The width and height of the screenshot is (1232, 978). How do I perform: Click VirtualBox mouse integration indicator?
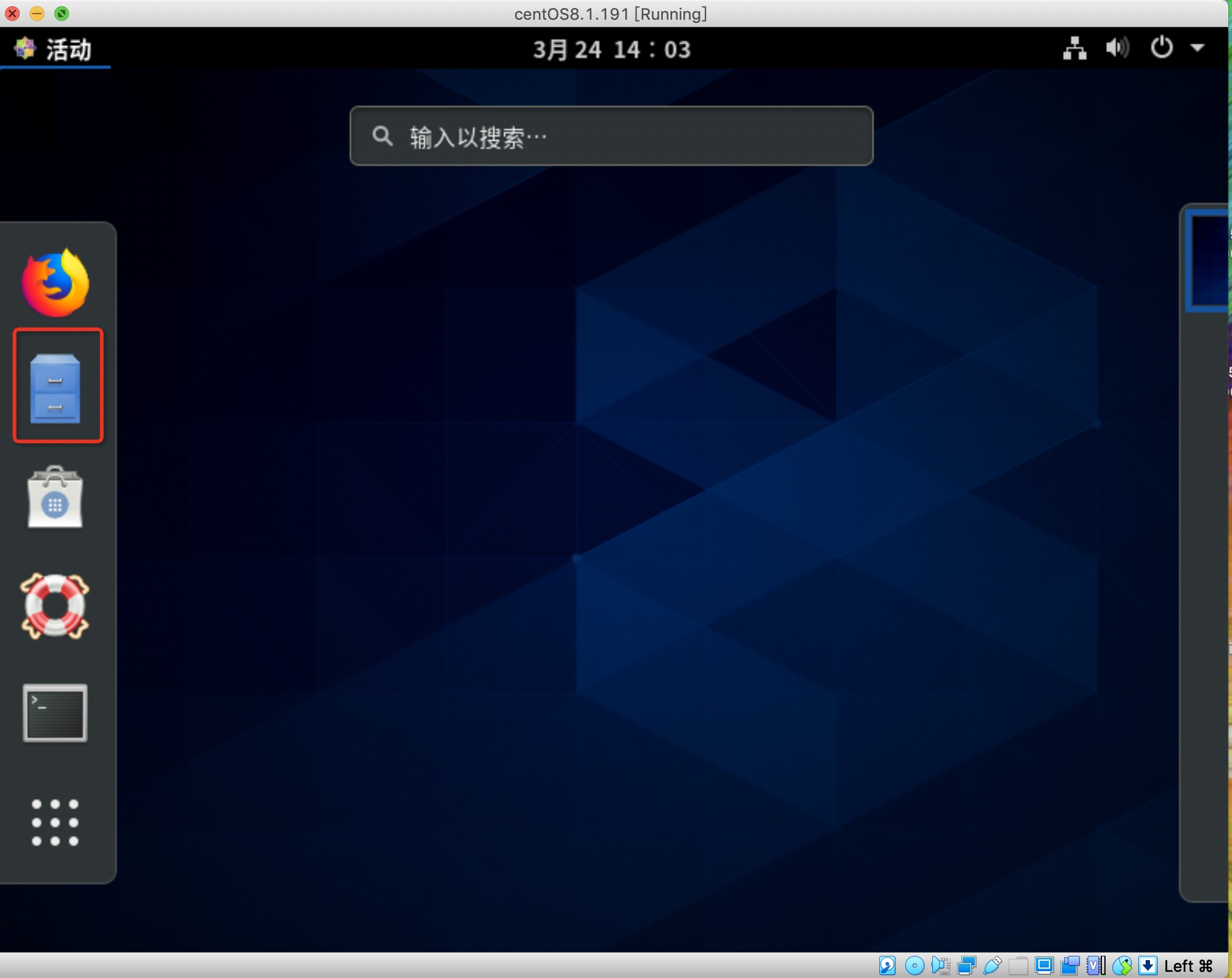click(x=1122, y=965)
